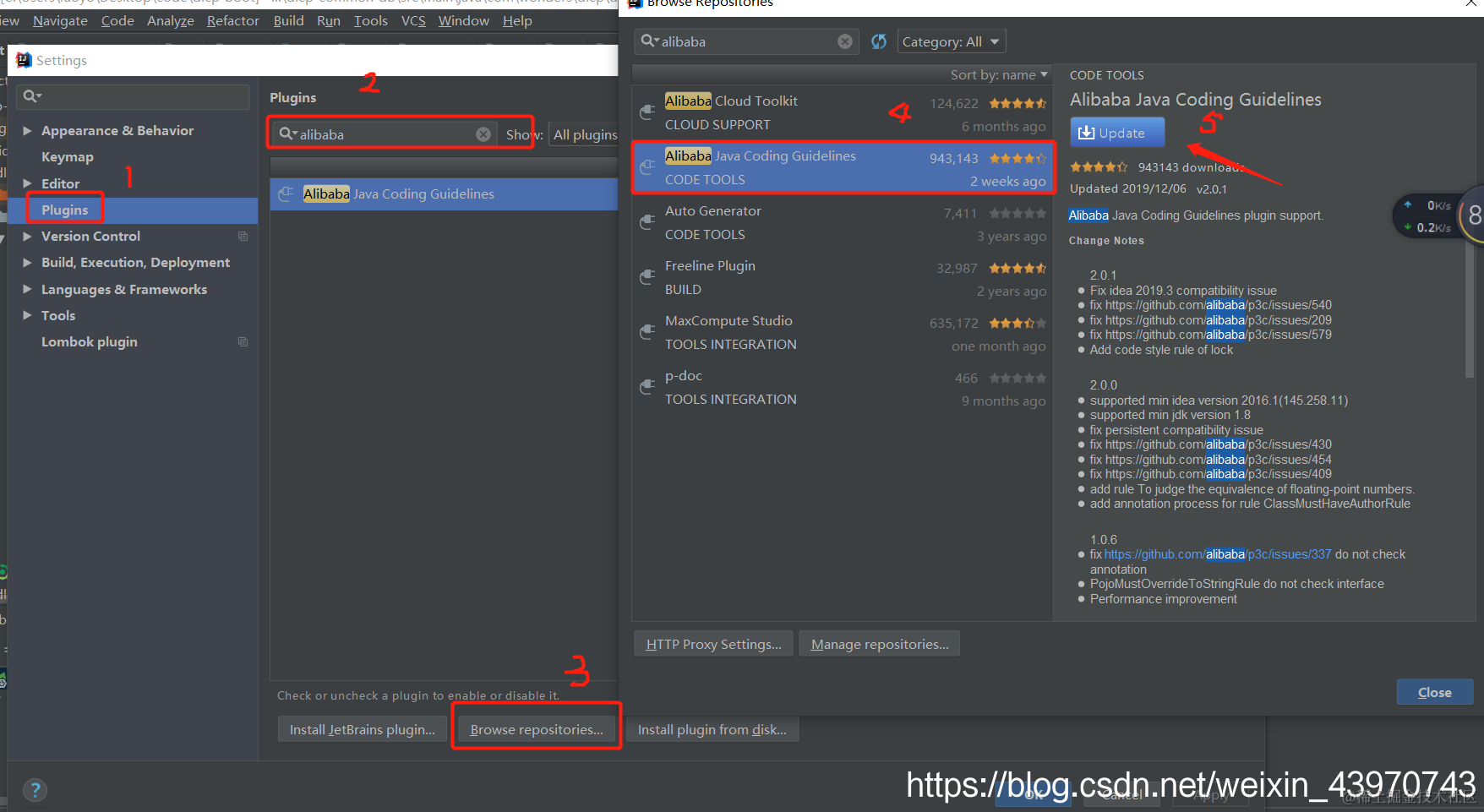The image size is (1484, 812).
Task: Click Install plugin from disk button
Action: coord(712,729)
